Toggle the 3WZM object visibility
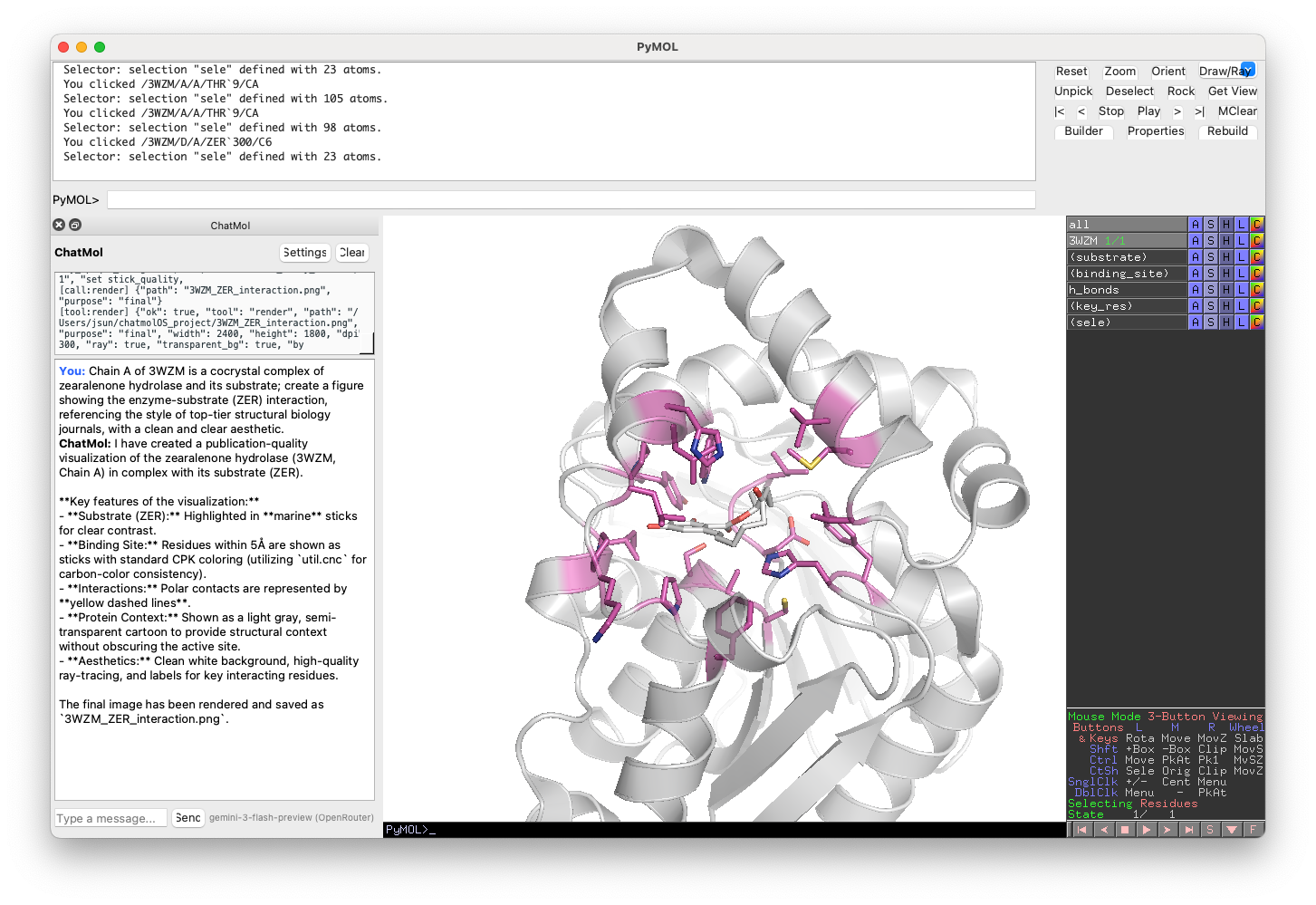1316x905 pixels. pos(1127,241)
